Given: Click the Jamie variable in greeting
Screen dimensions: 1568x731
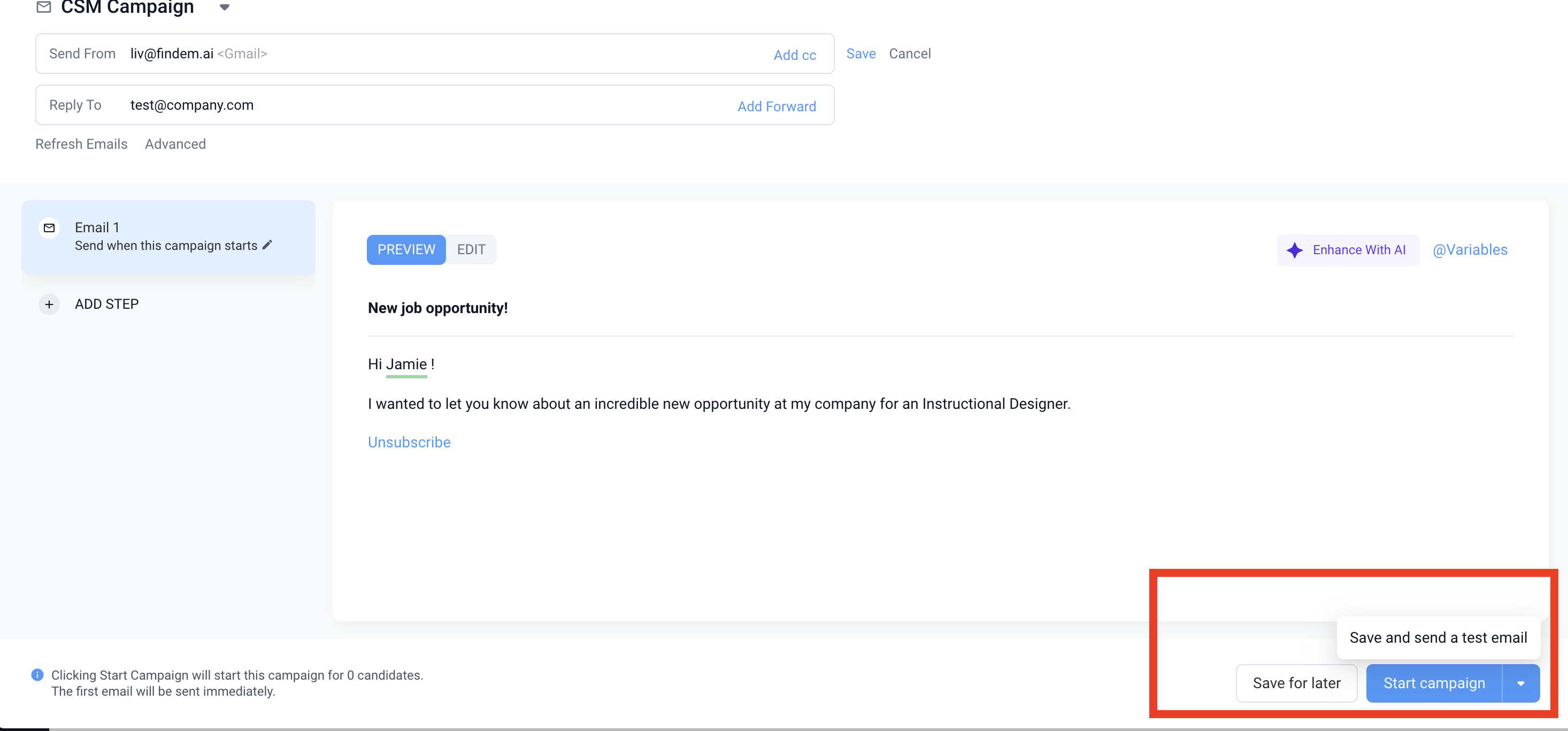Looking at the screenshot, I should pos(406,364).
